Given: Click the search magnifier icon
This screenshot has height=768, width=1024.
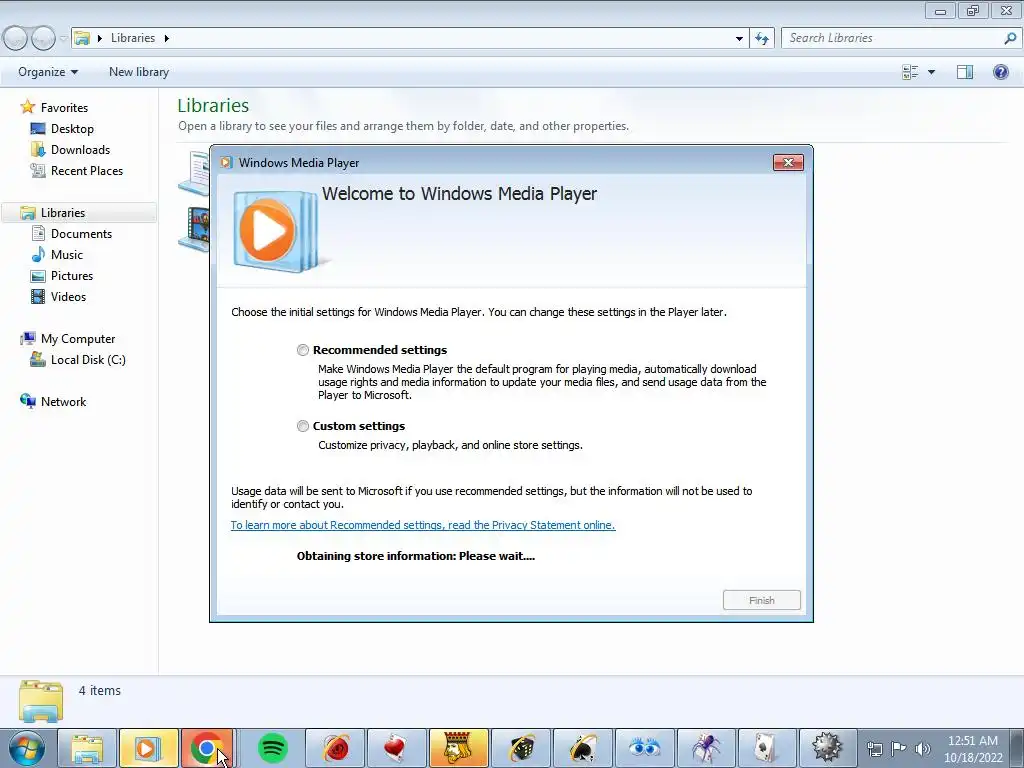Looking at the screenshot, I should (x=1010, y=38).
